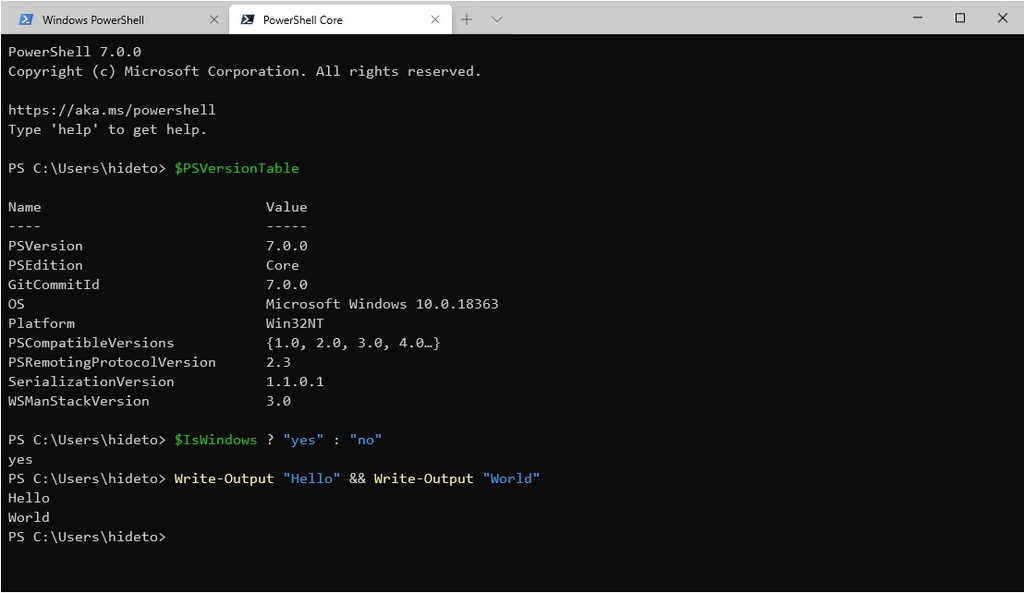The height and width of the screenshot is (593, 1024).
Task: Click the maximize icon in the title bar
Action: coord(960,18)
